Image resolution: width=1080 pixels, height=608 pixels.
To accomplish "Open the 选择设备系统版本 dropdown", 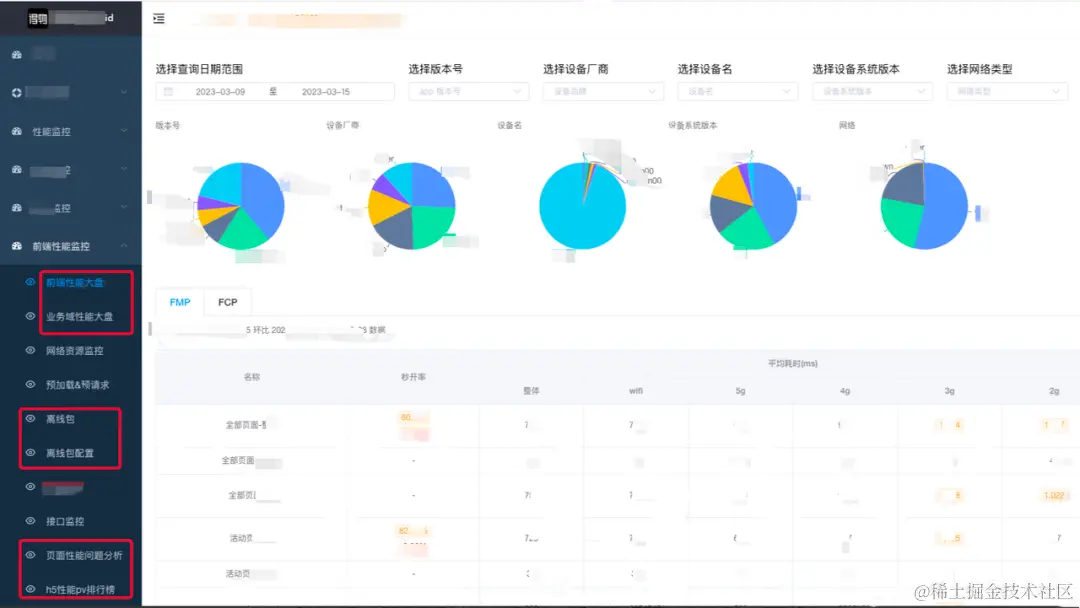I will [x=873, y=92].
